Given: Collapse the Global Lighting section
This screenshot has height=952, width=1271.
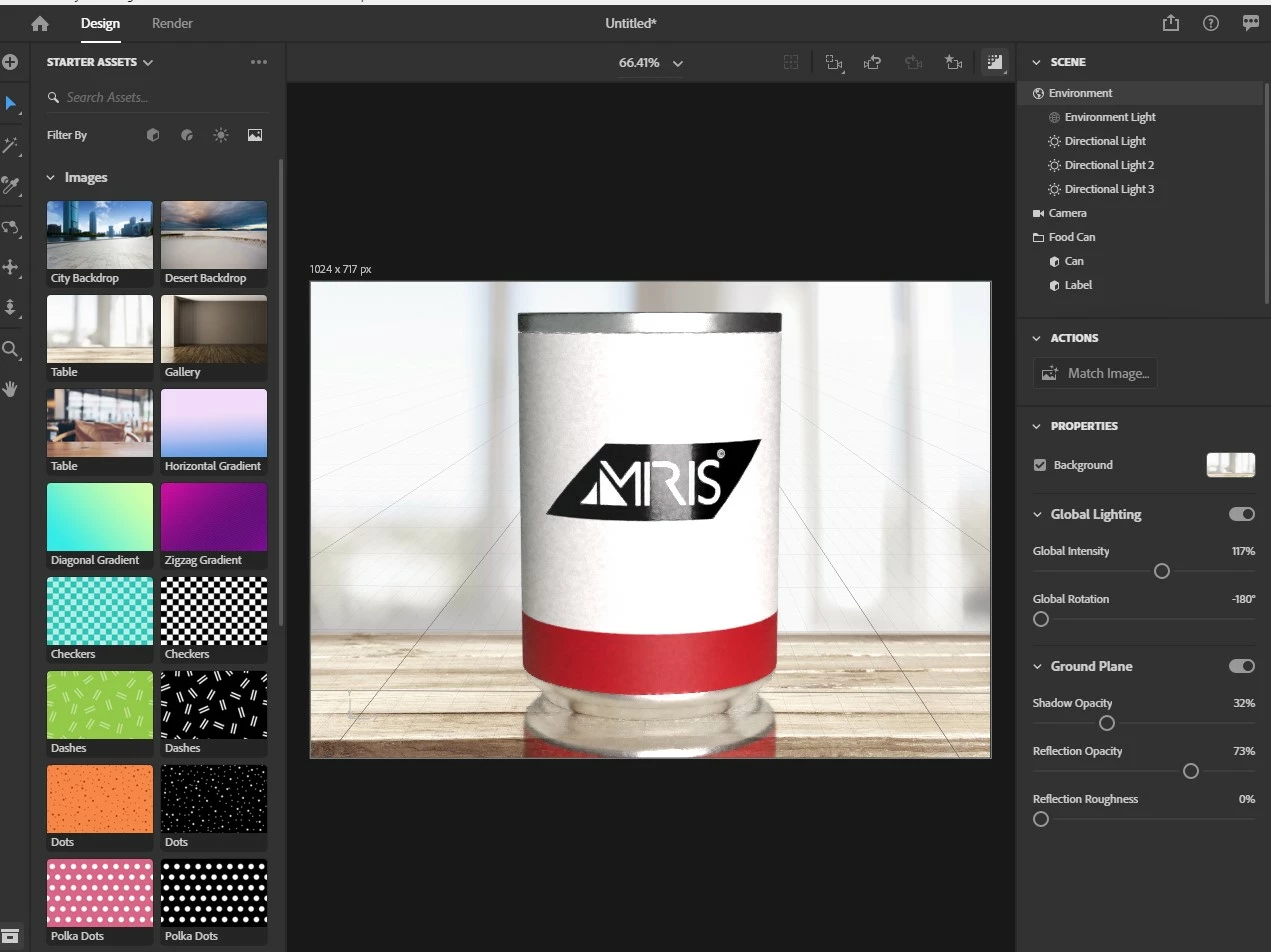Looking at the screenshot, I should click(1037, 514).
